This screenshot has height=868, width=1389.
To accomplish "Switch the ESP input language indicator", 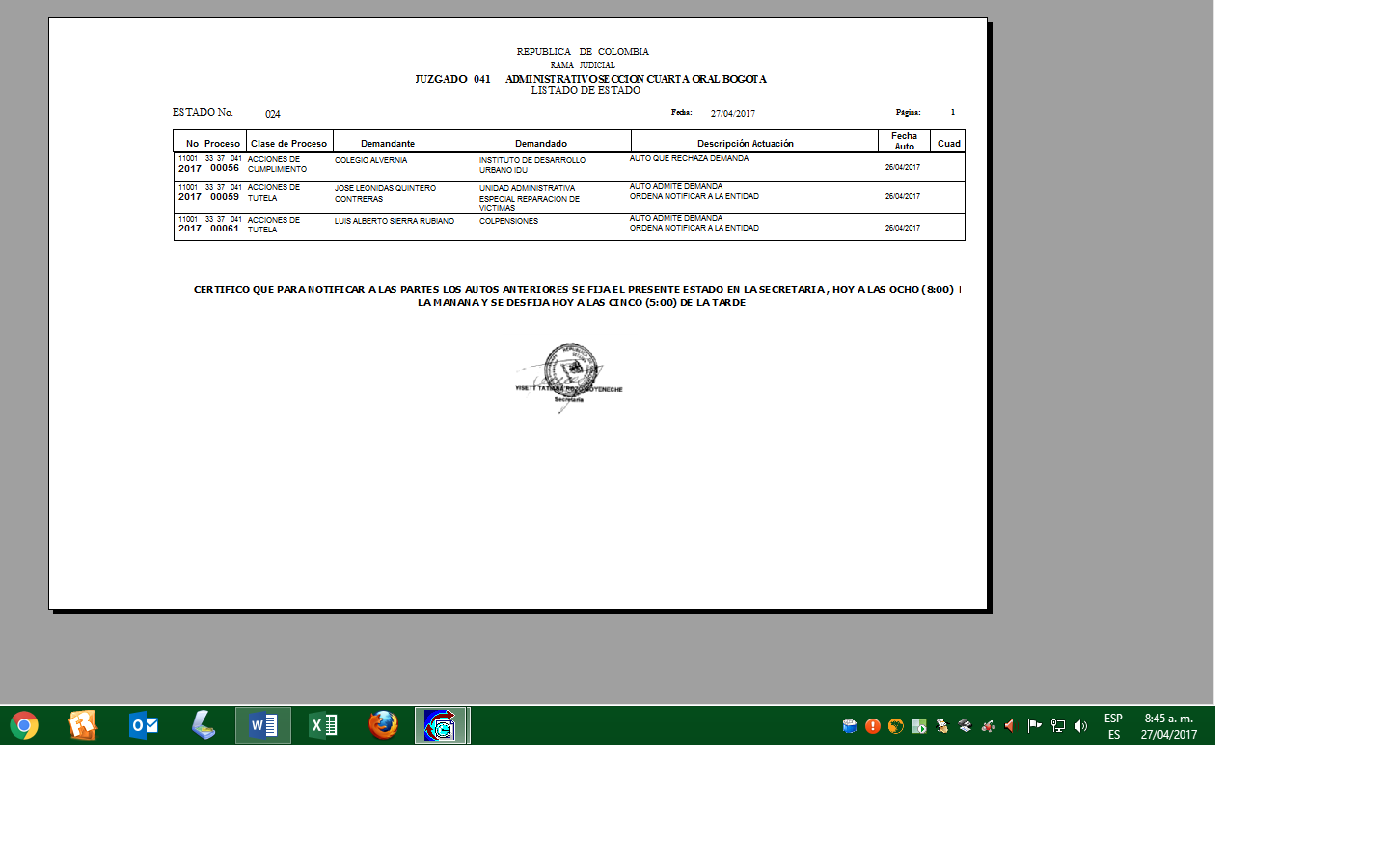I will pyautogui.click(x=1113, y=719).
